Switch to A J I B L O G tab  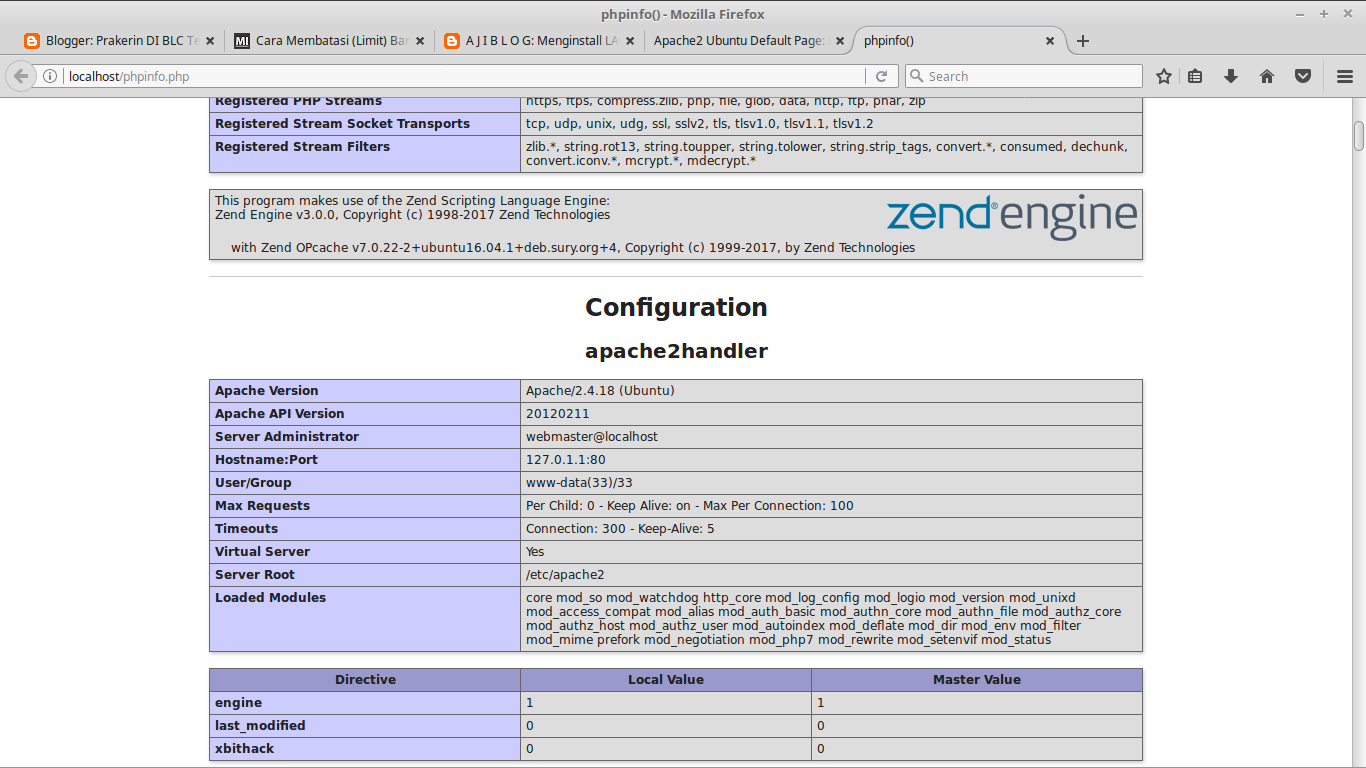[x=539, y=41]
